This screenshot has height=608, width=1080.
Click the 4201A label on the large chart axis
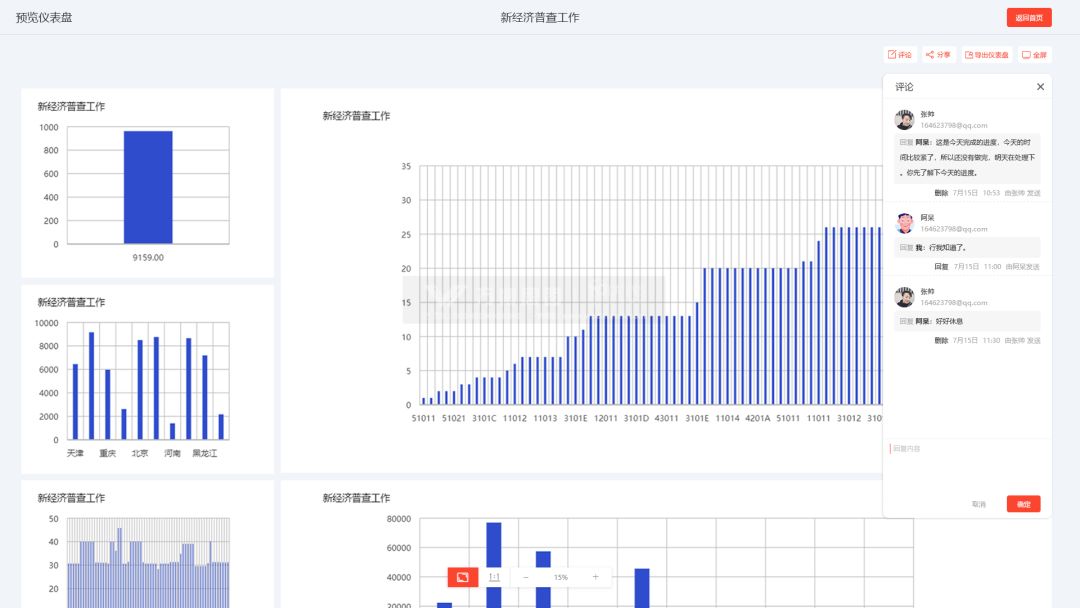758,418
